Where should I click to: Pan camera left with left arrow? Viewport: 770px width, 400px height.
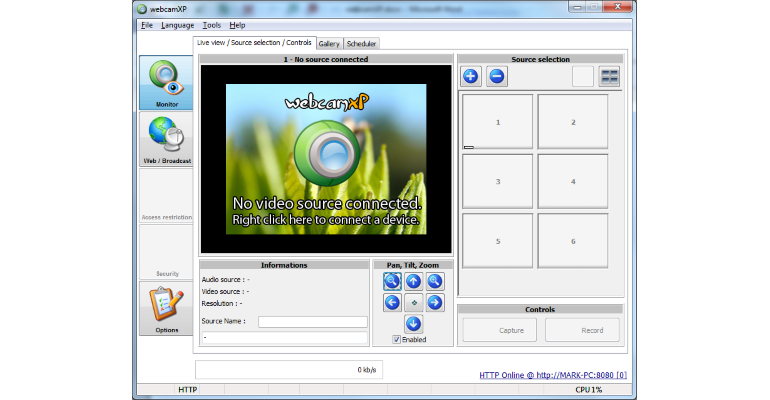click(392, 302)
